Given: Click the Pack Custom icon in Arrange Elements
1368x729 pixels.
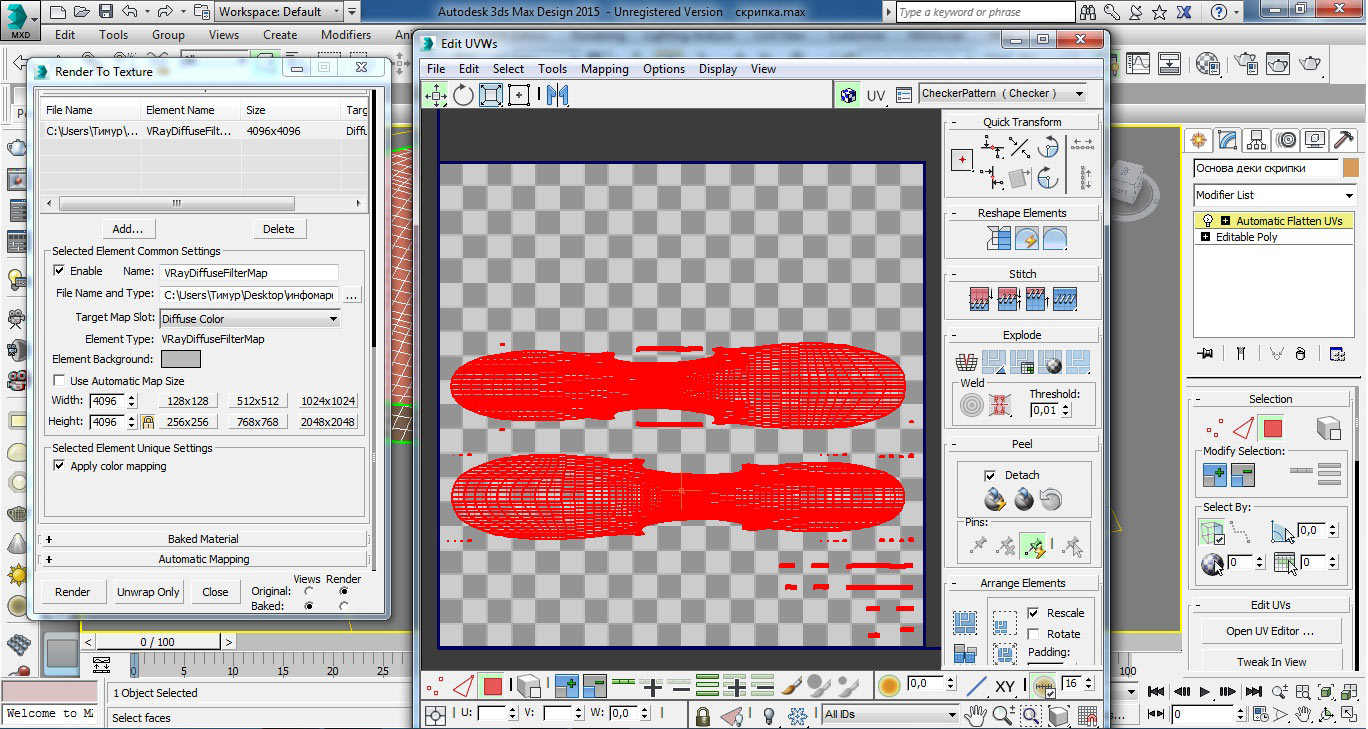Looking at the screenshot, I should point(964,624).
